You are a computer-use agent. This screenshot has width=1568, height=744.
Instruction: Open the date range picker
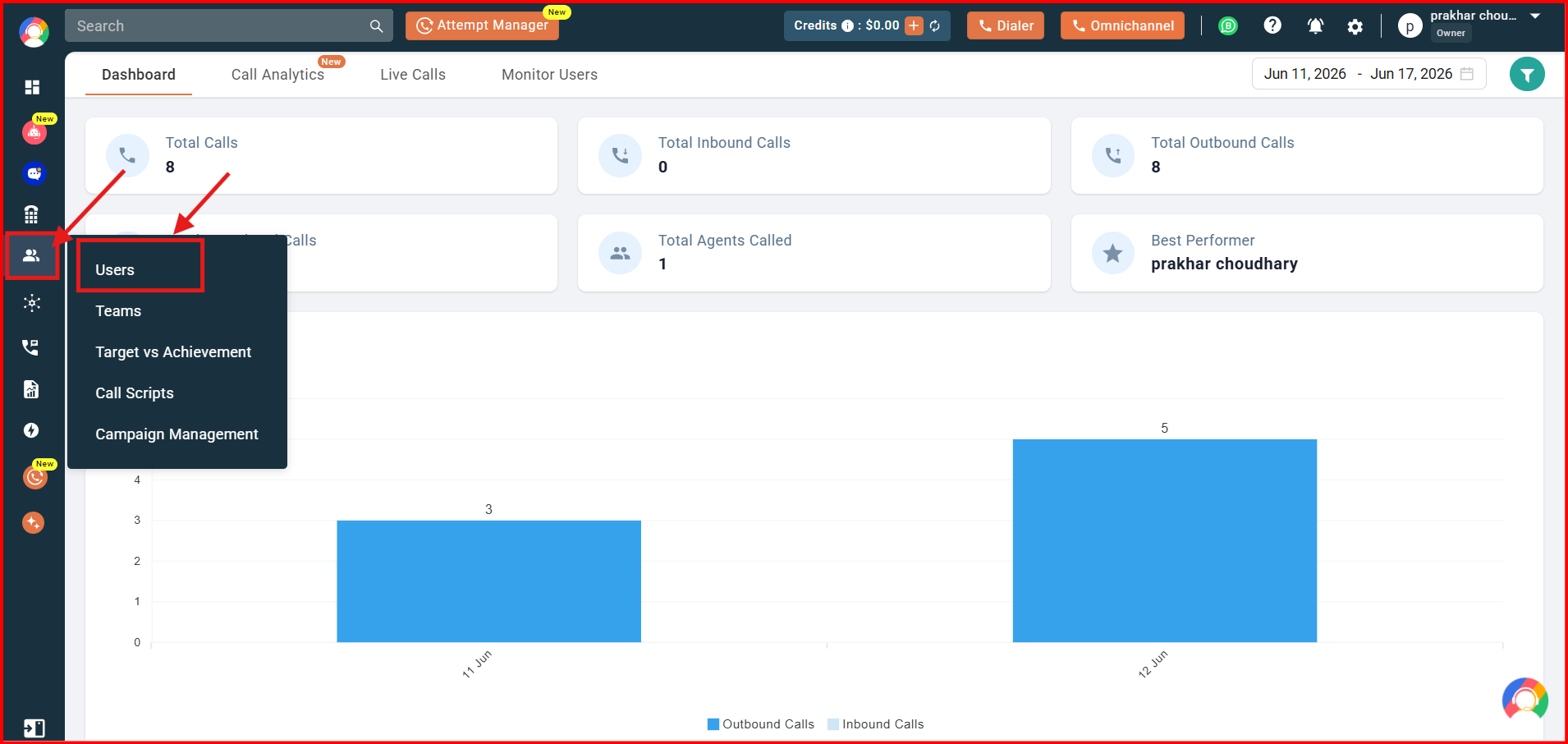coord(1369,74)
